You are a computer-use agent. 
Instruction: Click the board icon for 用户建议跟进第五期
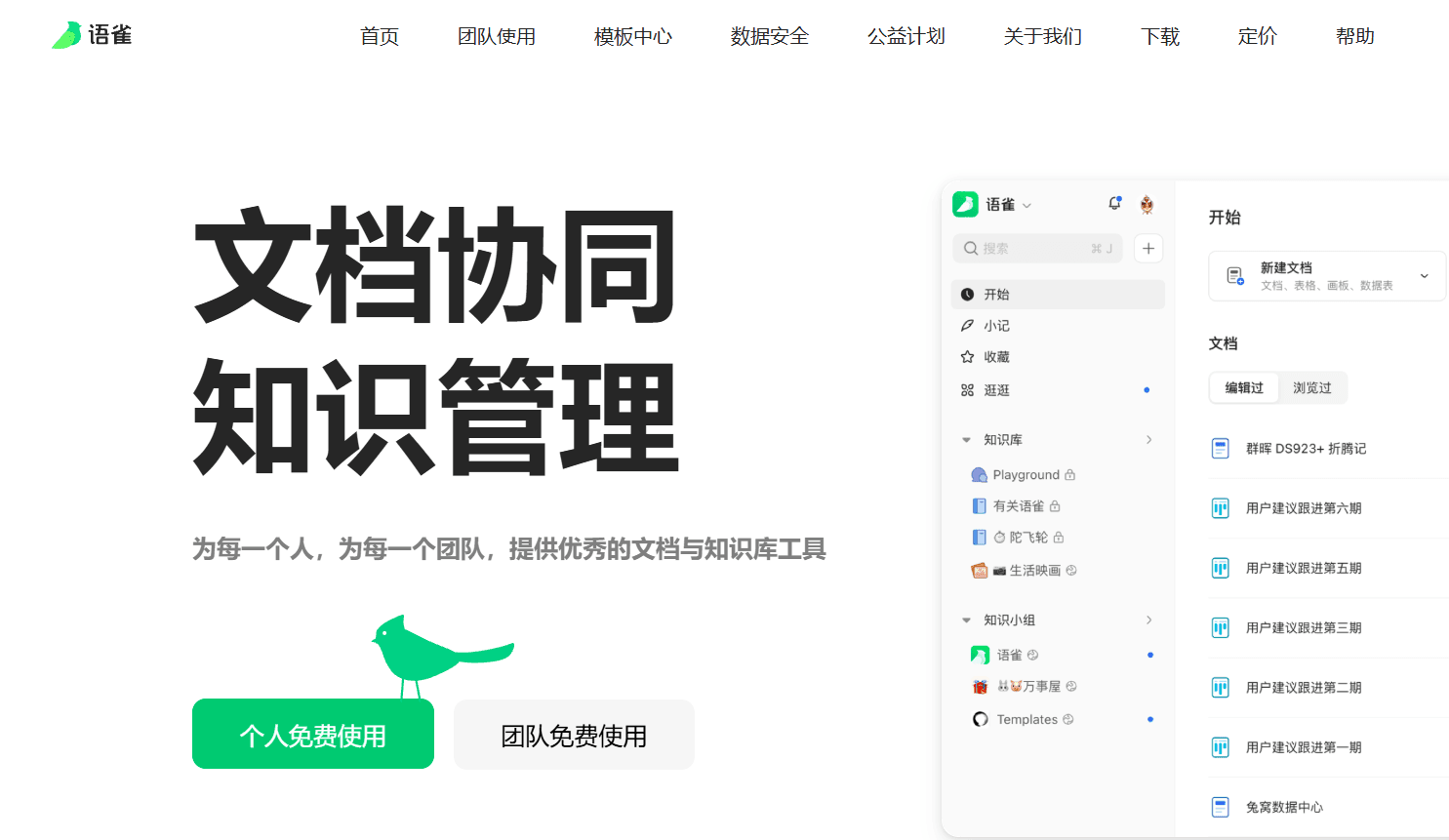point(1220,569)
